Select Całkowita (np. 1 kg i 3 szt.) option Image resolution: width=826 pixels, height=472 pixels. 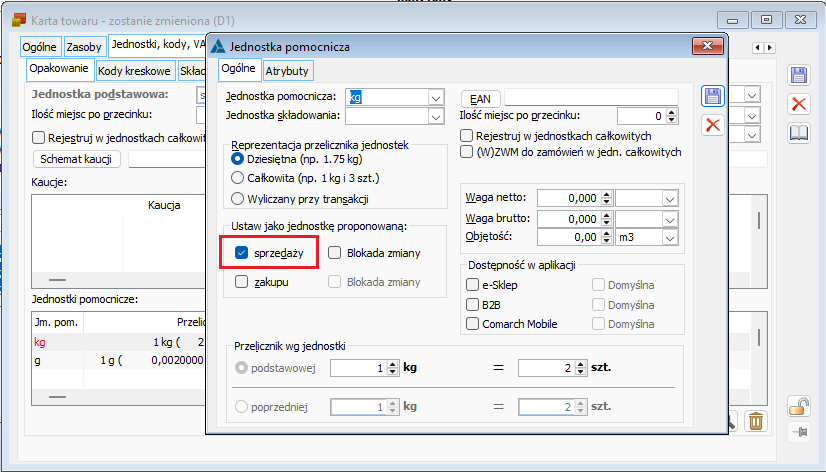point(238,178)
